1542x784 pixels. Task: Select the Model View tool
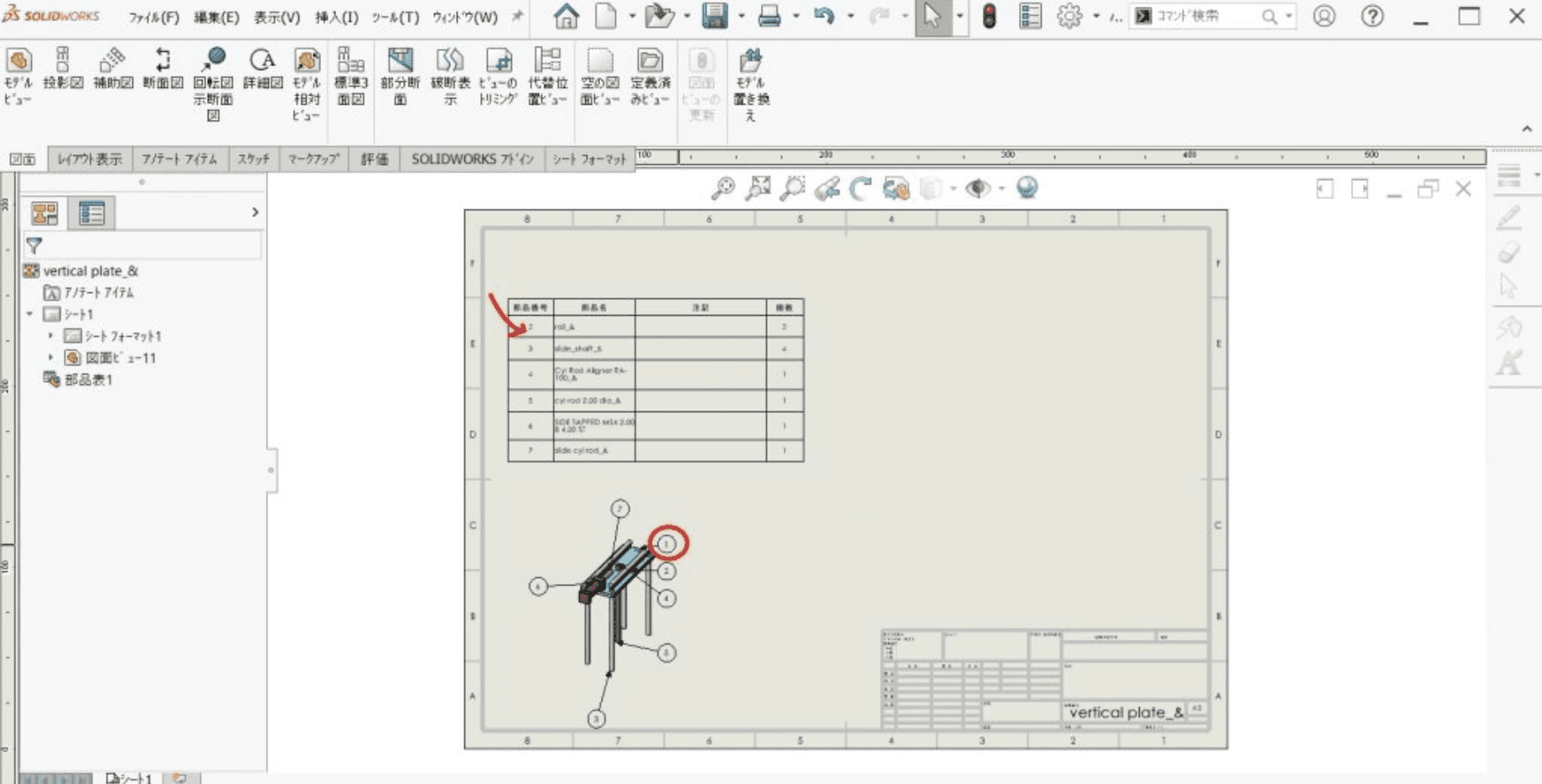click(18, 75)
